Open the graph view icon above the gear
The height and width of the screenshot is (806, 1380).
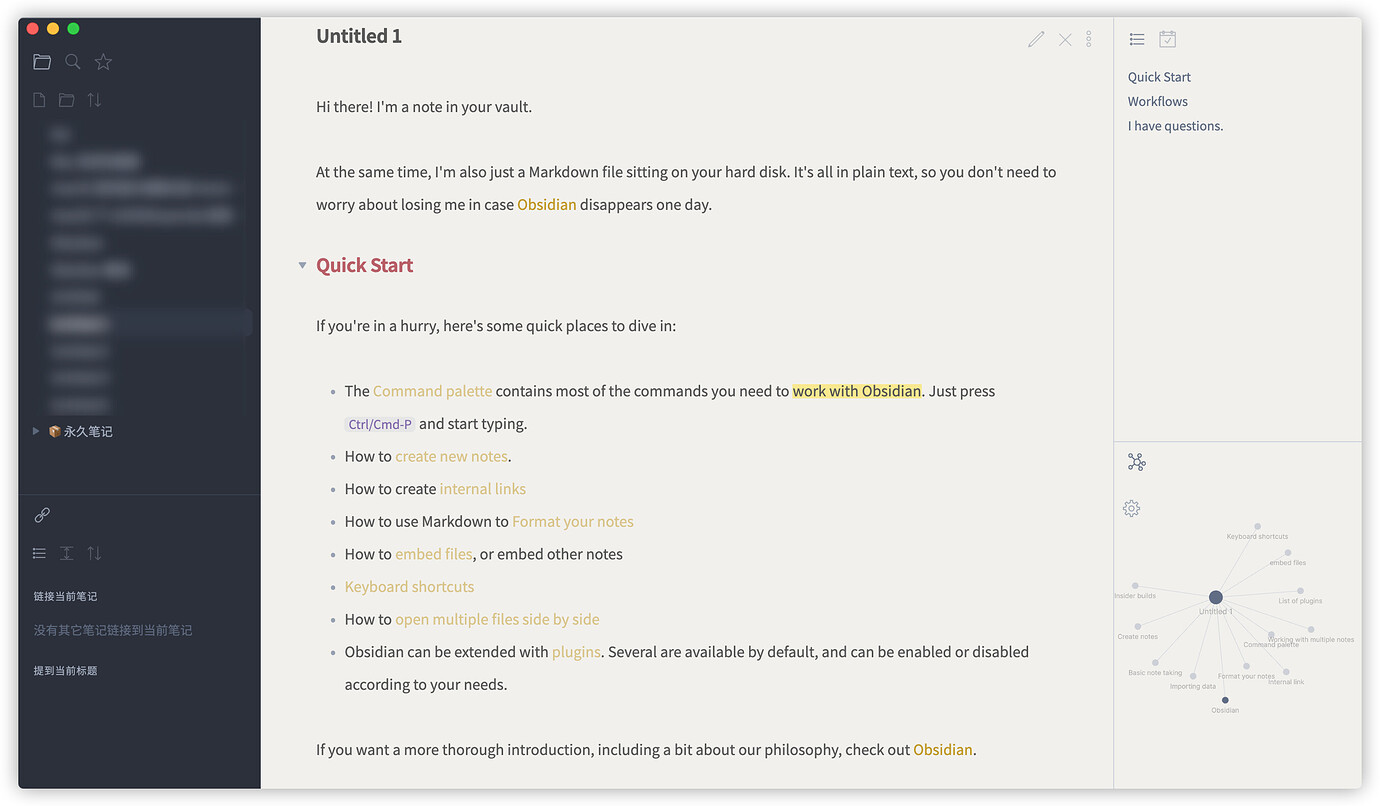pyautogui.click(x=1136, y=461)
